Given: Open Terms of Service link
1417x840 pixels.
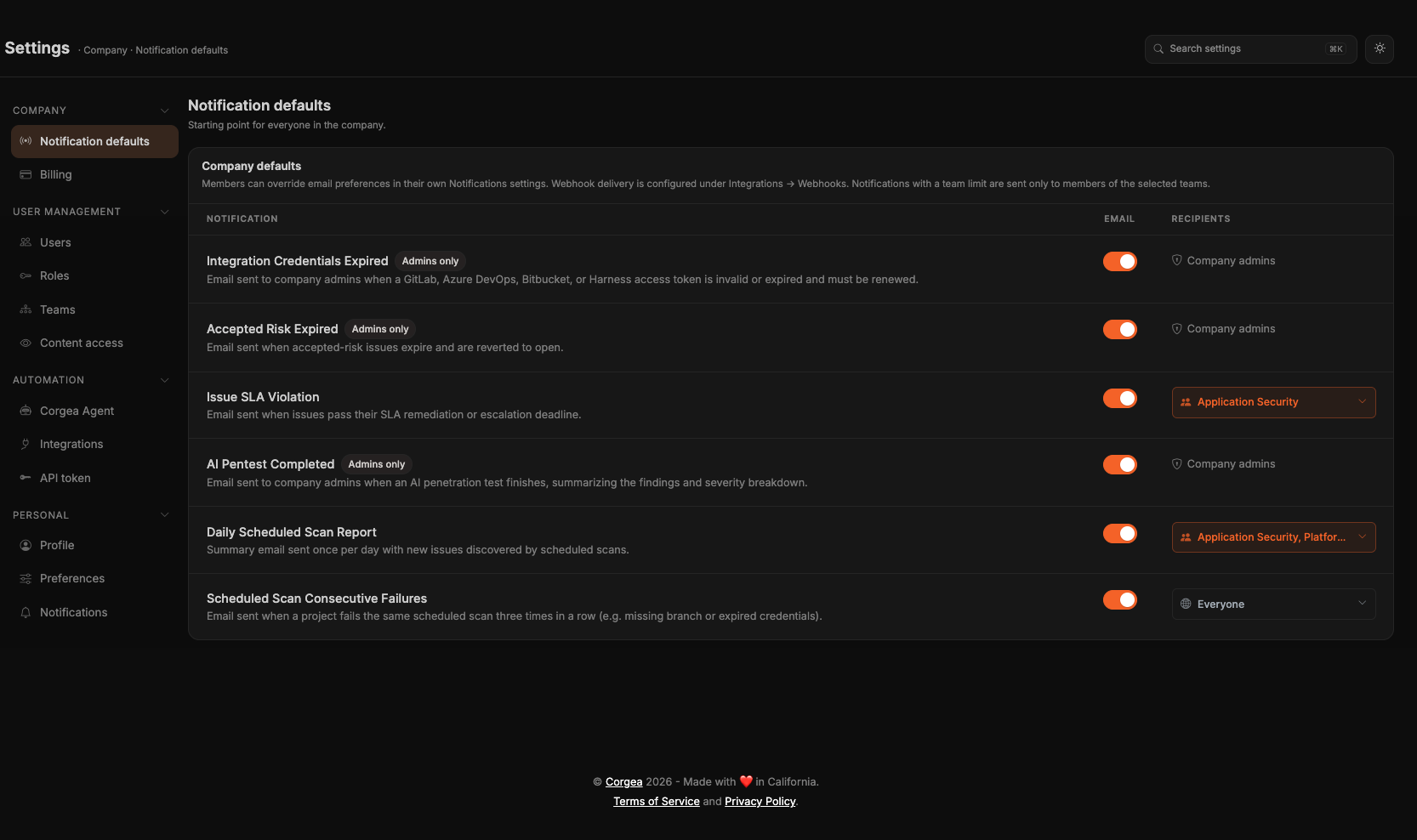Looking at the screenshot, I should point(657,801).
